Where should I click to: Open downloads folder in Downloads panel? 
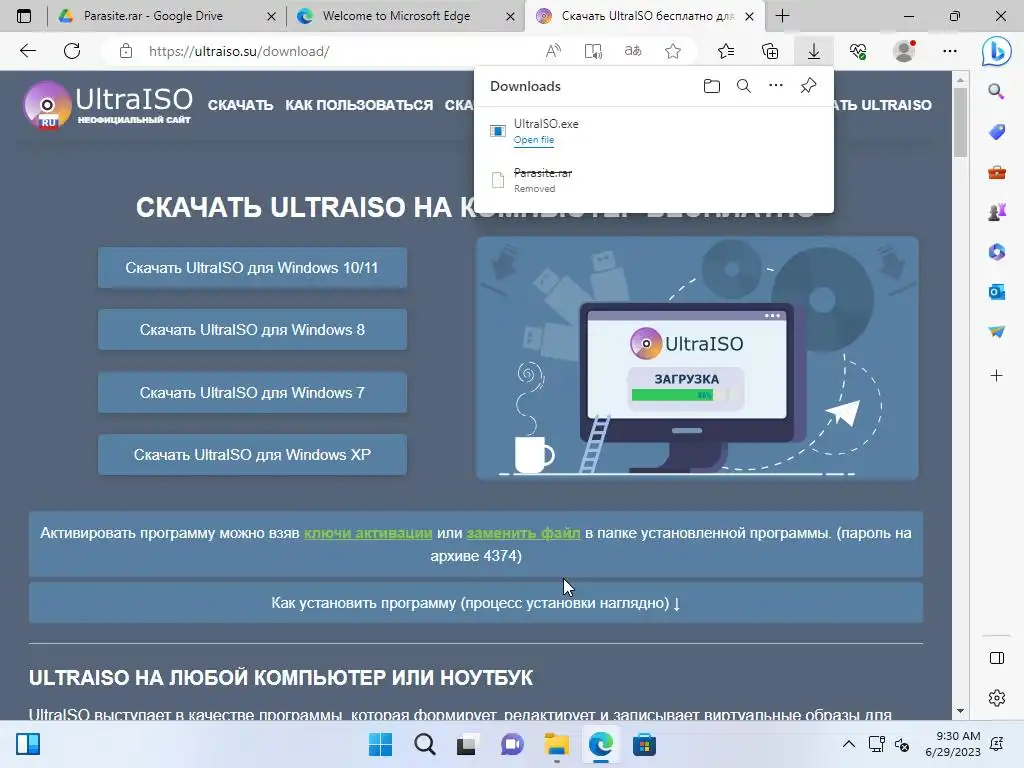coord(712,86)
